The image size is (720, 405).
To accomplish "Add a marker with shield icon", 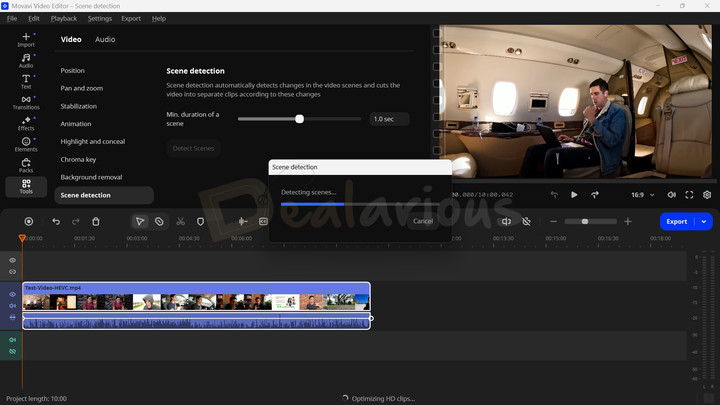I will (200, 221).
